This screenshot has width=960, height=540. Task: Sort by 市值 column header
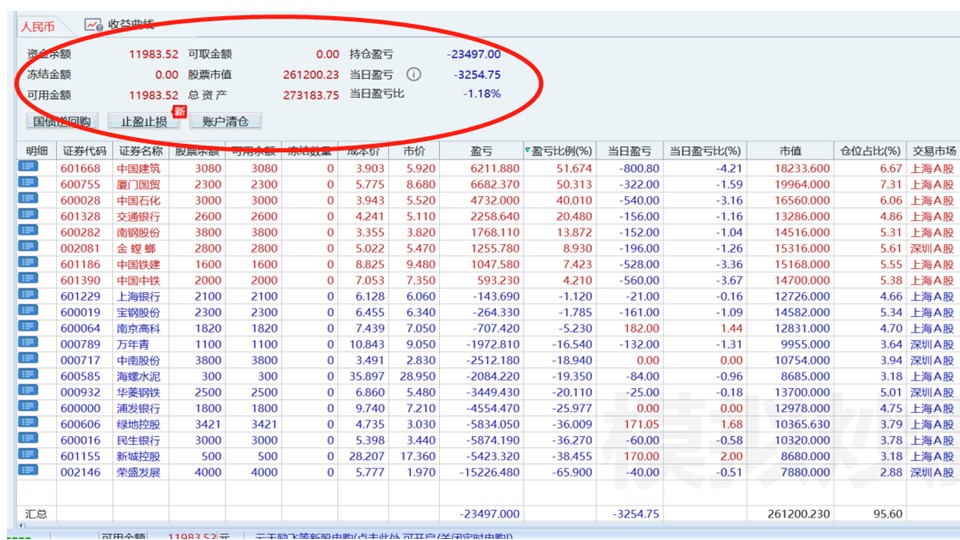point(790,151)
